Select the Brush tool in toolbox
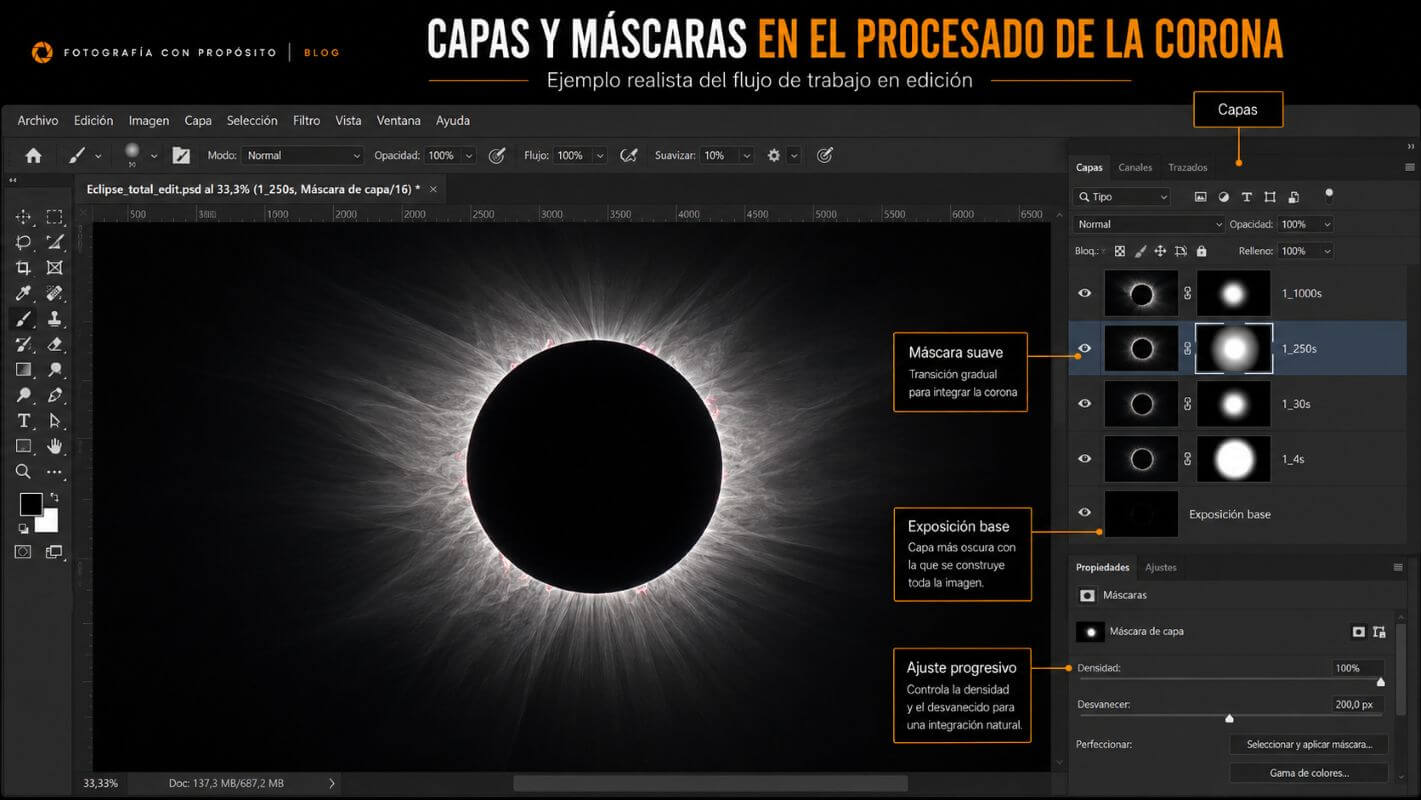This screenshot has height=800, width=1421. click(x=23, y=319)
